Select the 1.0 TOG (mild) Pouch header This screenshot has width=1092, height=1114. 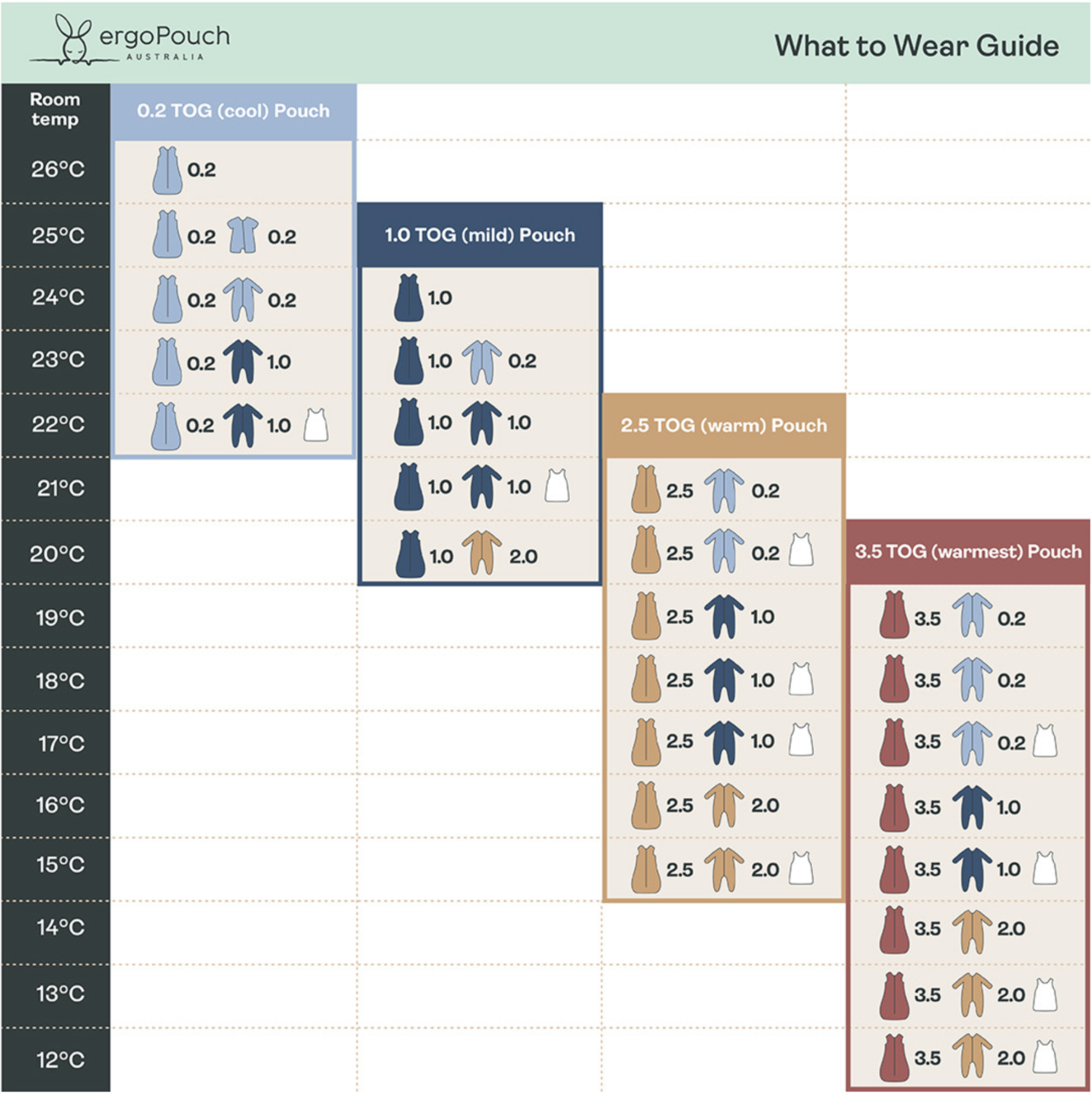pos(480,235)
